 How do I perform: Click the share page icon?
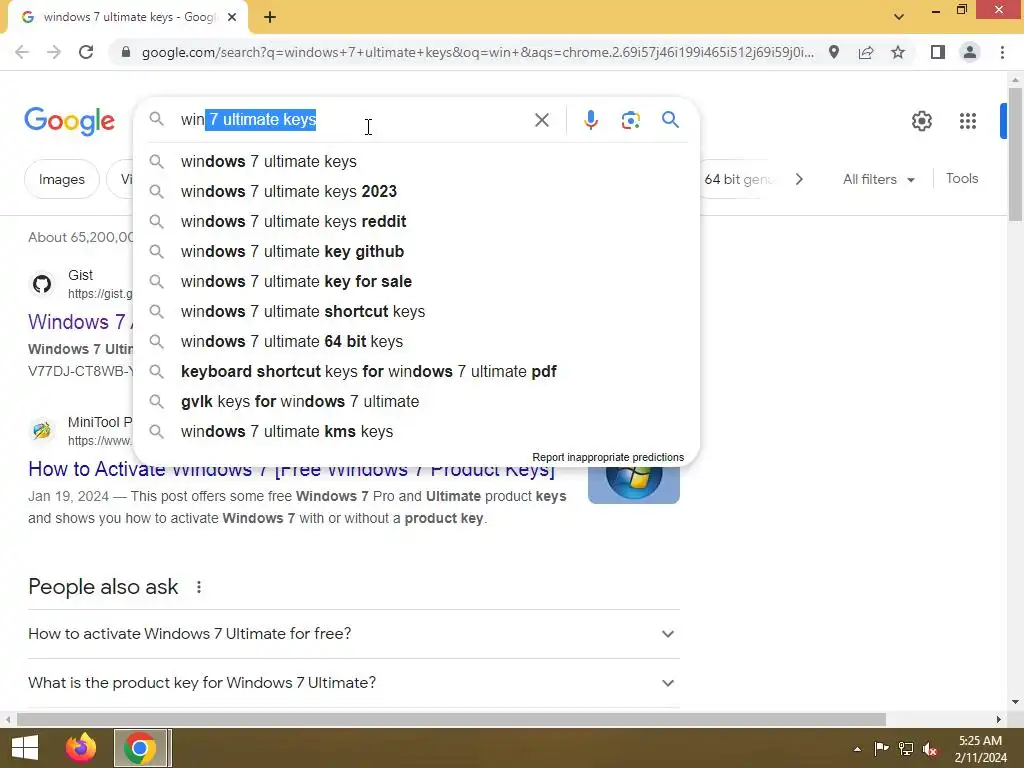(866, 52)
